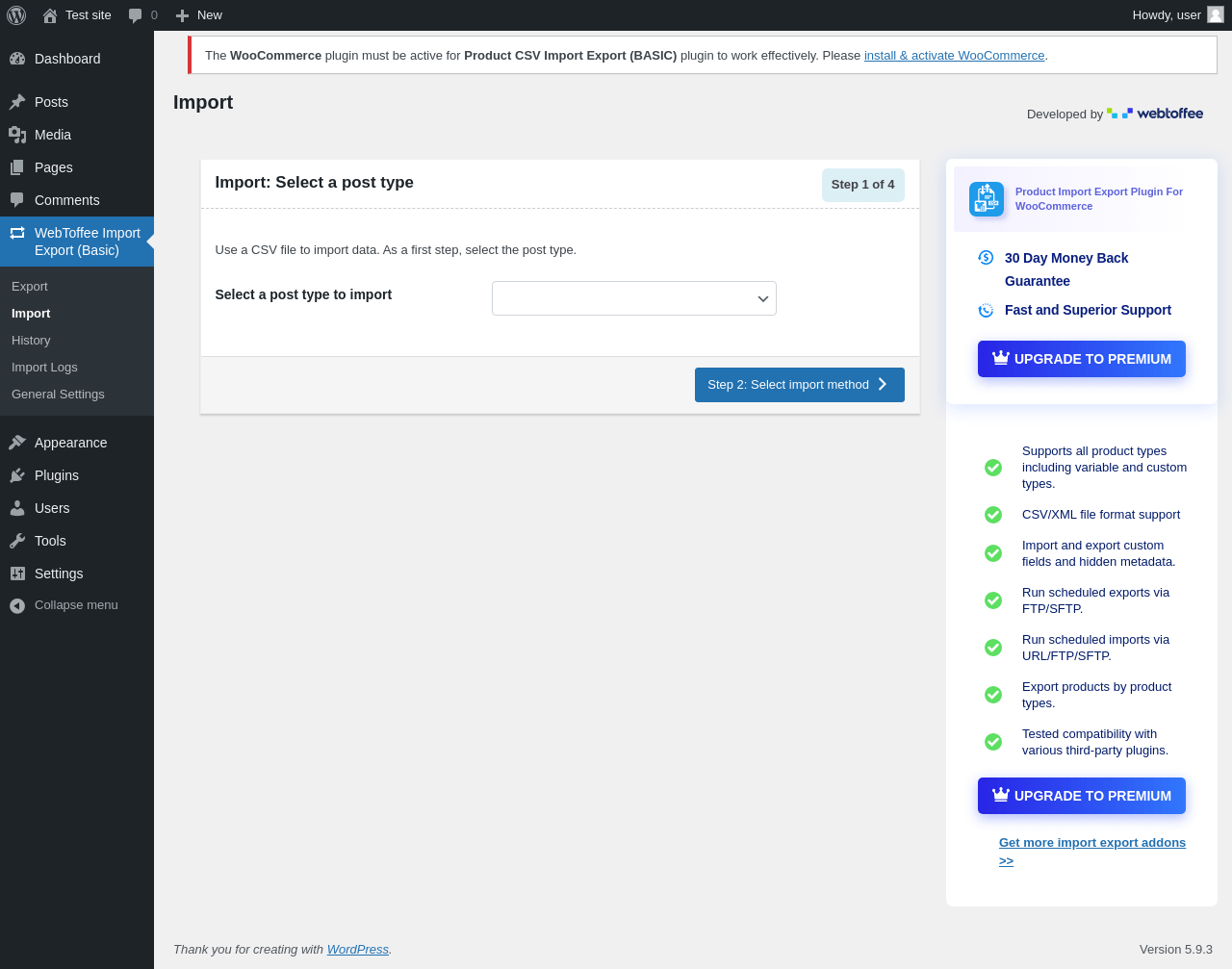
Task: Open the Export submenu item
Action: 30,287
